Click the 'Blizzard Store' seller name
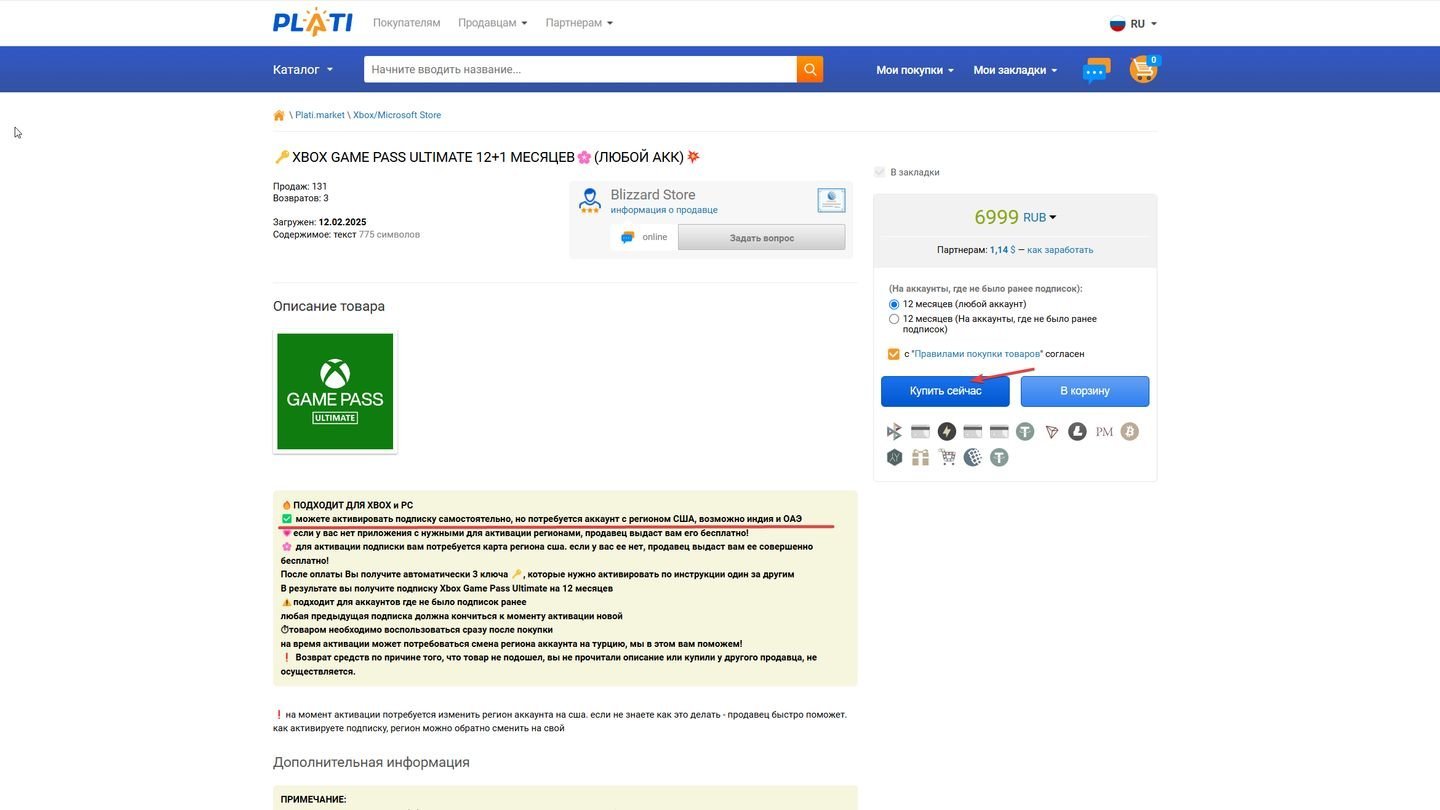 [653, 194]
